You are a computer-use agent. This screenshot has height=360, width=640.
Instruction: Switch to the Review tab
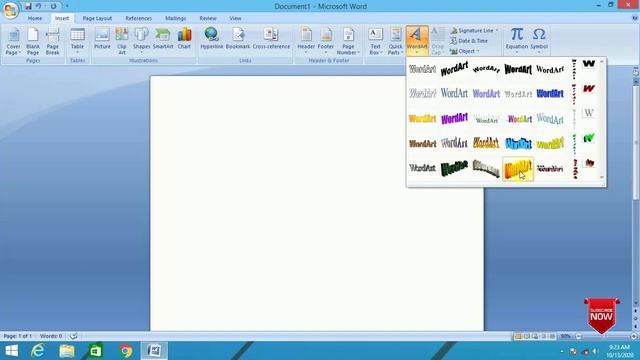[x=208, y=18]
